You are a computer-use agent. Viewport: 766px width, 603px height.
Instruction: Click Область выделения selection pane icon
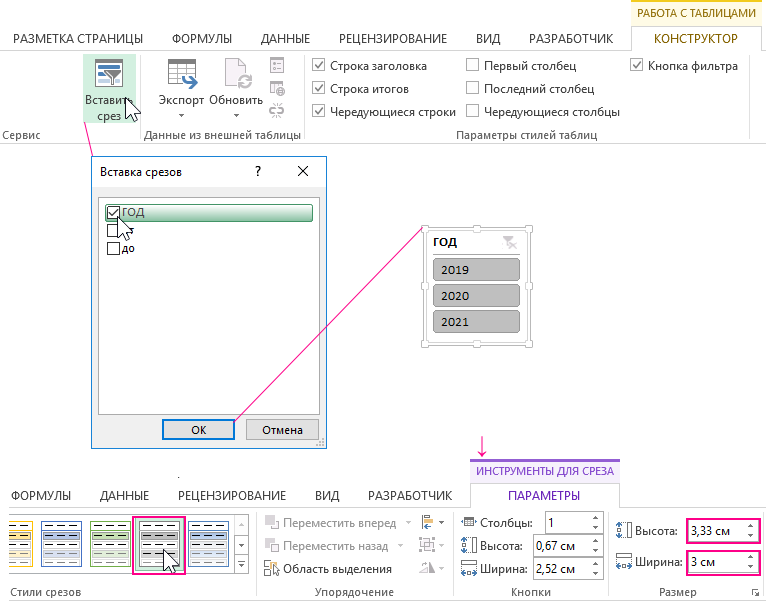272,569
